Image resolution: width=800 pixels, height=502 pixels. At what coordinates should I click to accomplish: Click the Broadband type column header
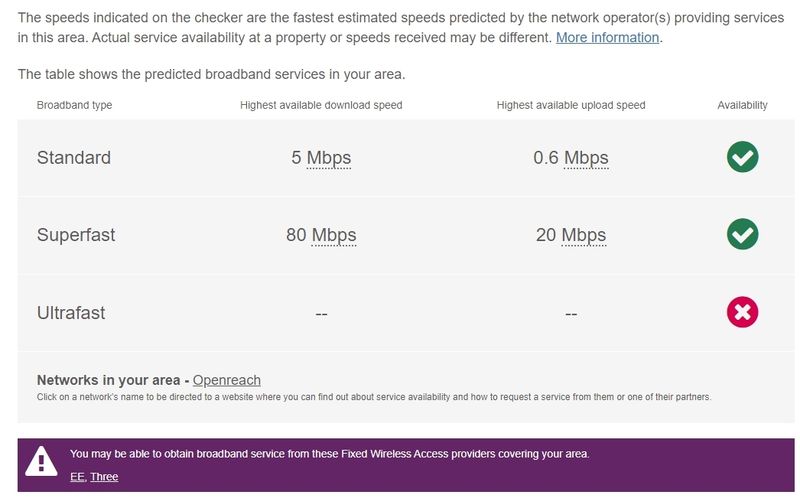(x=74, y=105)
